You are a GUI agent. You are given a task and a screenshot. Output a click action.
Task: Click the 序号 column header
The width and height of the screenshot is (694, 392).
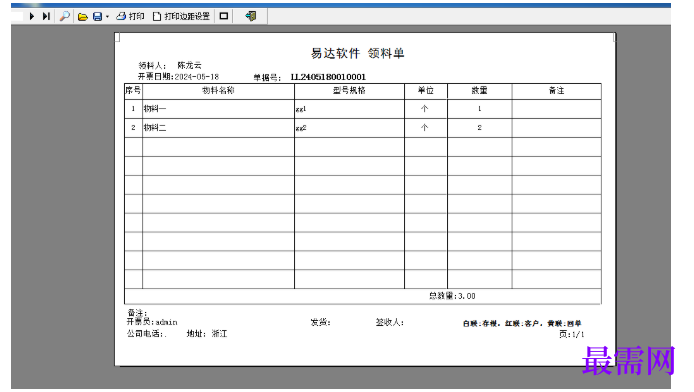[133, 91]
